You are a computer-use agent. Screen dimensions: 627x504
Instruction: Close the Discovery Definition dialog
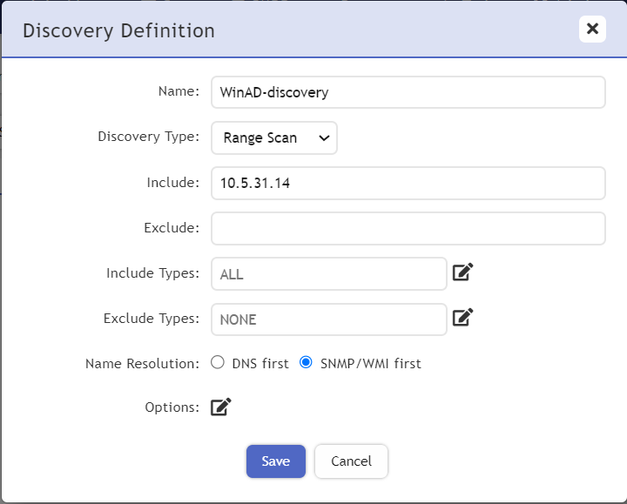(x=592, y=29)
